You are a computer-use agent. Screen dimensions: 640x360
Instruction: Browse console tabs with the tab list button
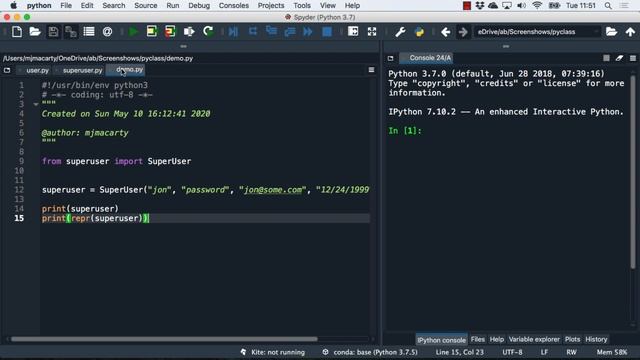click(x=391, y=58)
